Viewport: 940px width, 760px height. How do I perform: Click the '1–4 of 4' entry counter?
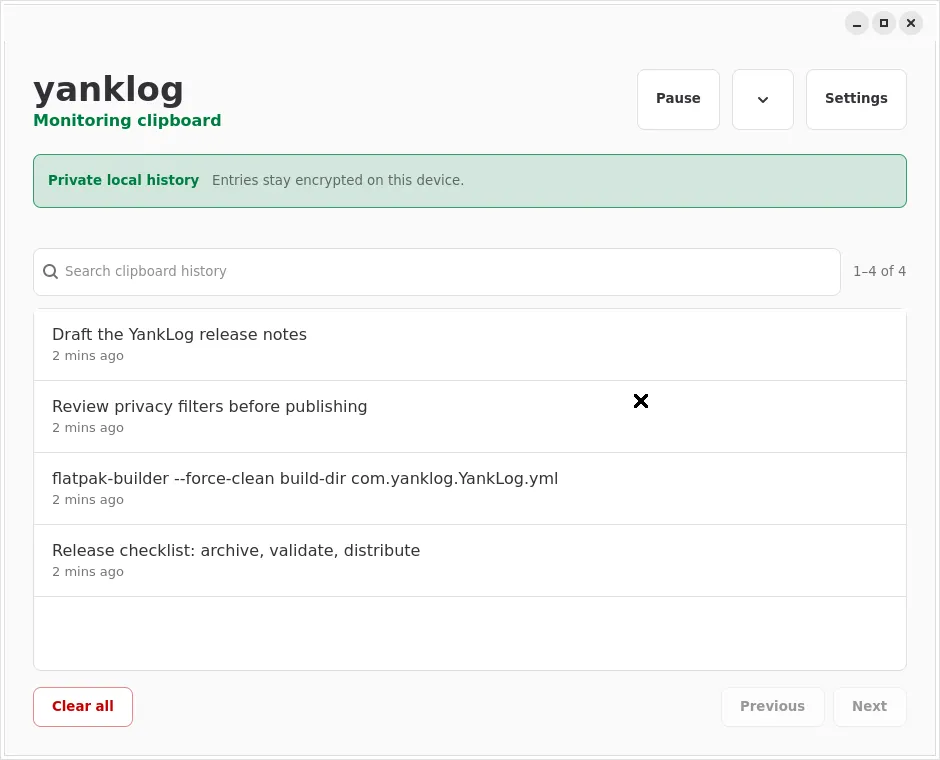coord(879,272)
